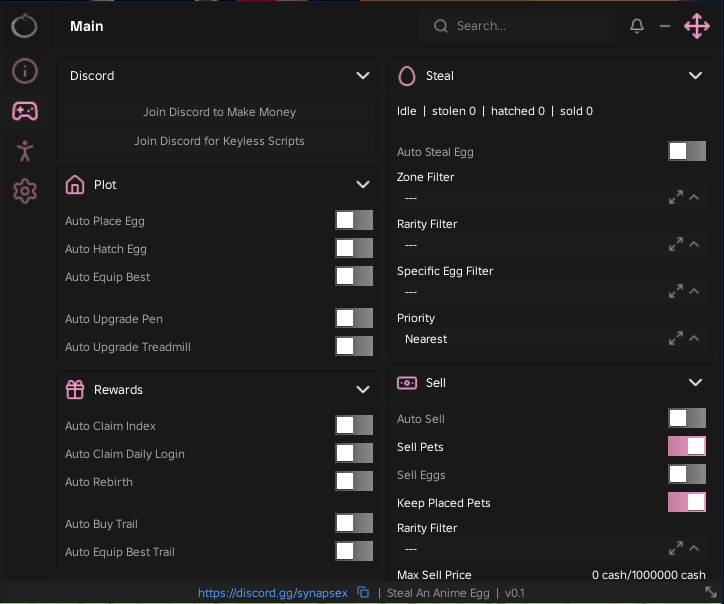Collapse the Rewards section

[363, 389]
